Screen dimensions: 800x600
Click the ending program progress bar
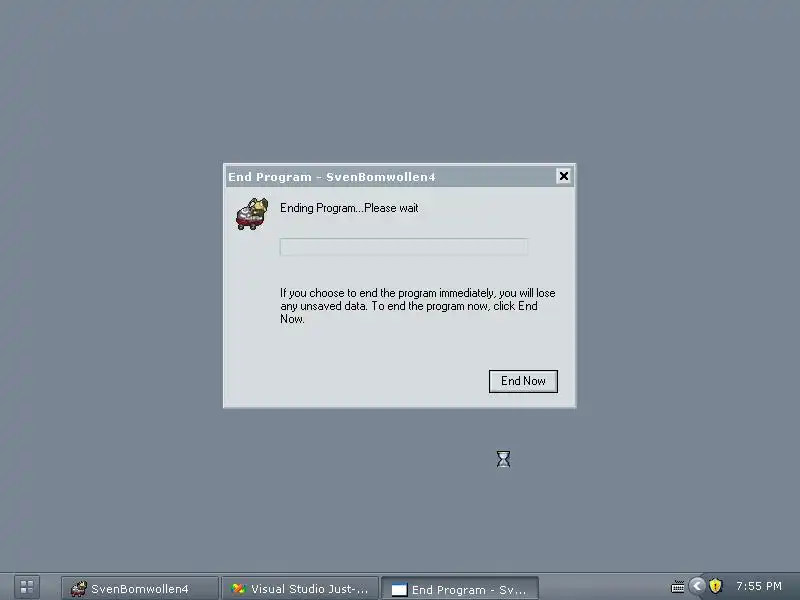pos(404,247)
